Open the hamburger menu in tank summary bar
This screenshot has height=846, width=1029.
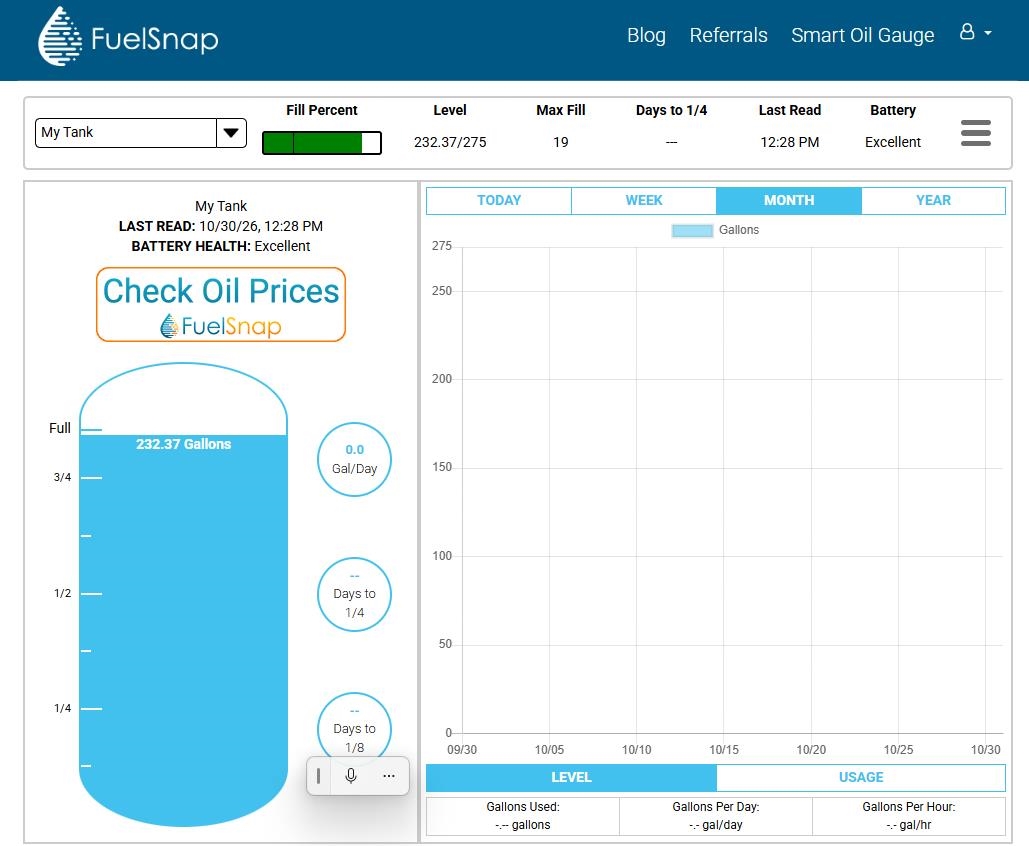point(975,133)
